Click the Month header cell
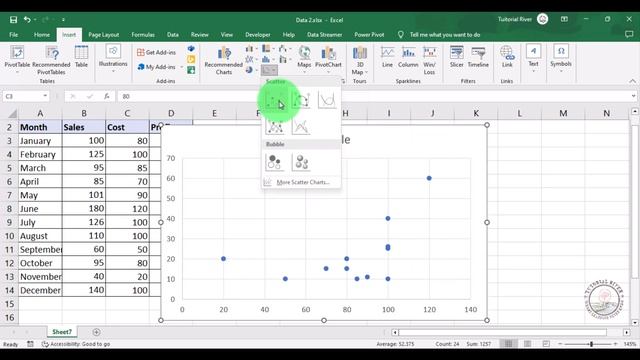Image resolution: width=640 pixels, height=360 pixels. click(x=40, y=127)
